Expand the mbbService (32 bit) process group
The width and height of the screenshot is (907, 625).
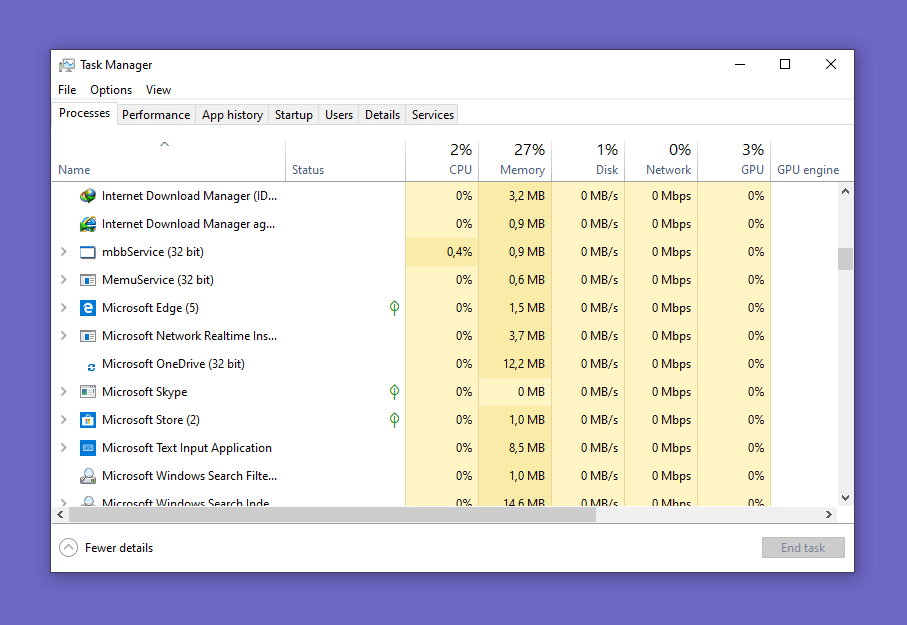(x=64, y=252)
